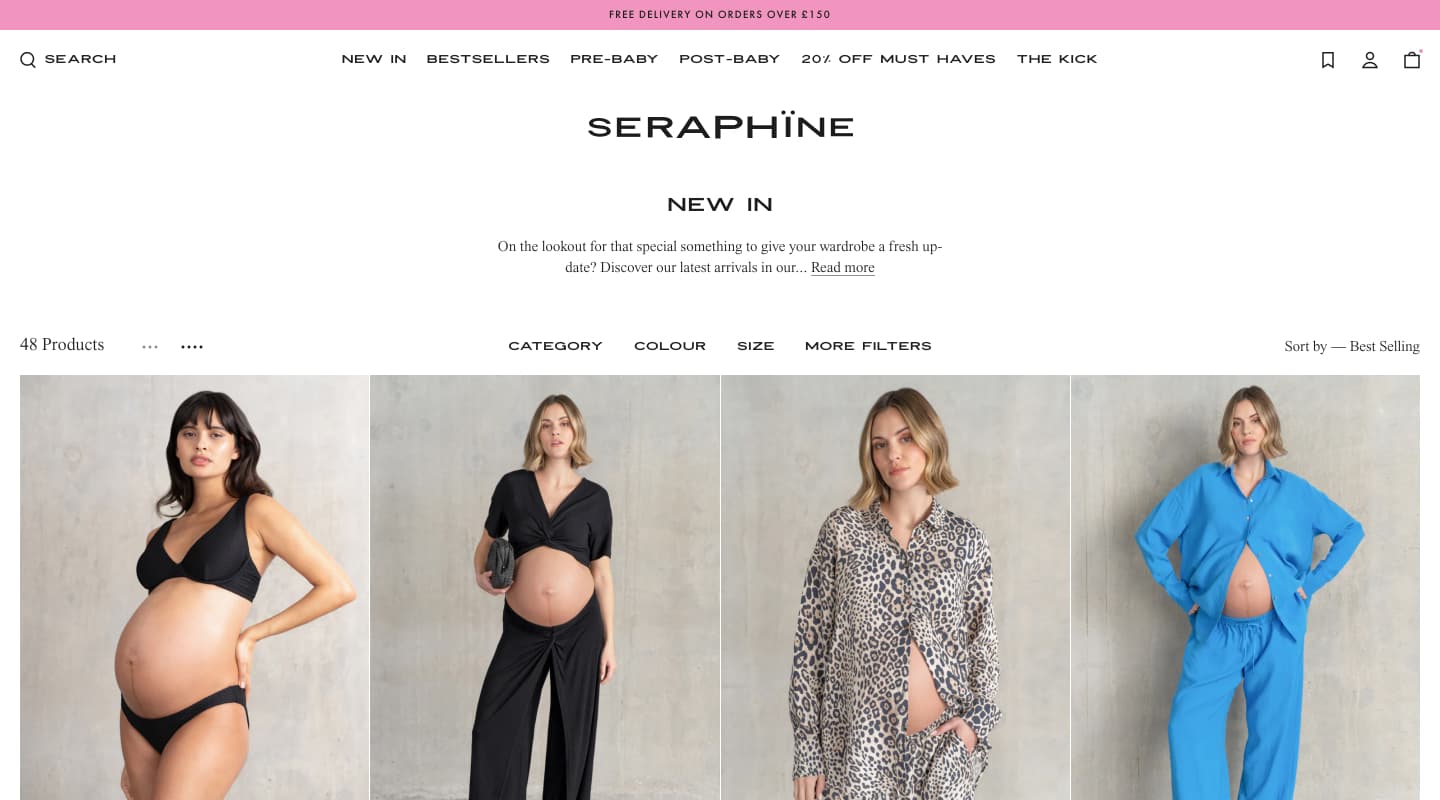Click the Seraphine logo
The height and width of the screenshot is (800, 1440).
pyautogui.click(x=720, y=126)
